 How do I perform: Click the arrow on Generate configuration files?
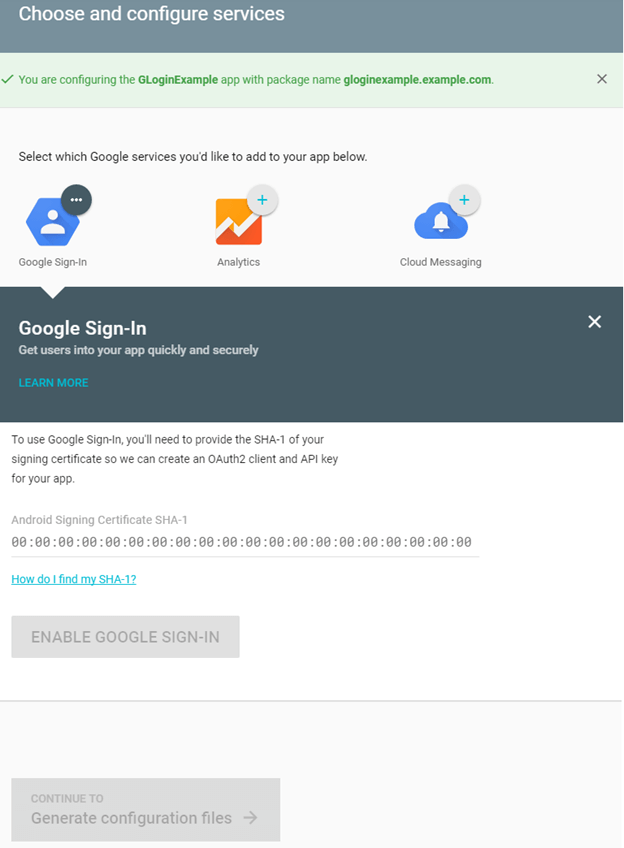tap(250, 818)
